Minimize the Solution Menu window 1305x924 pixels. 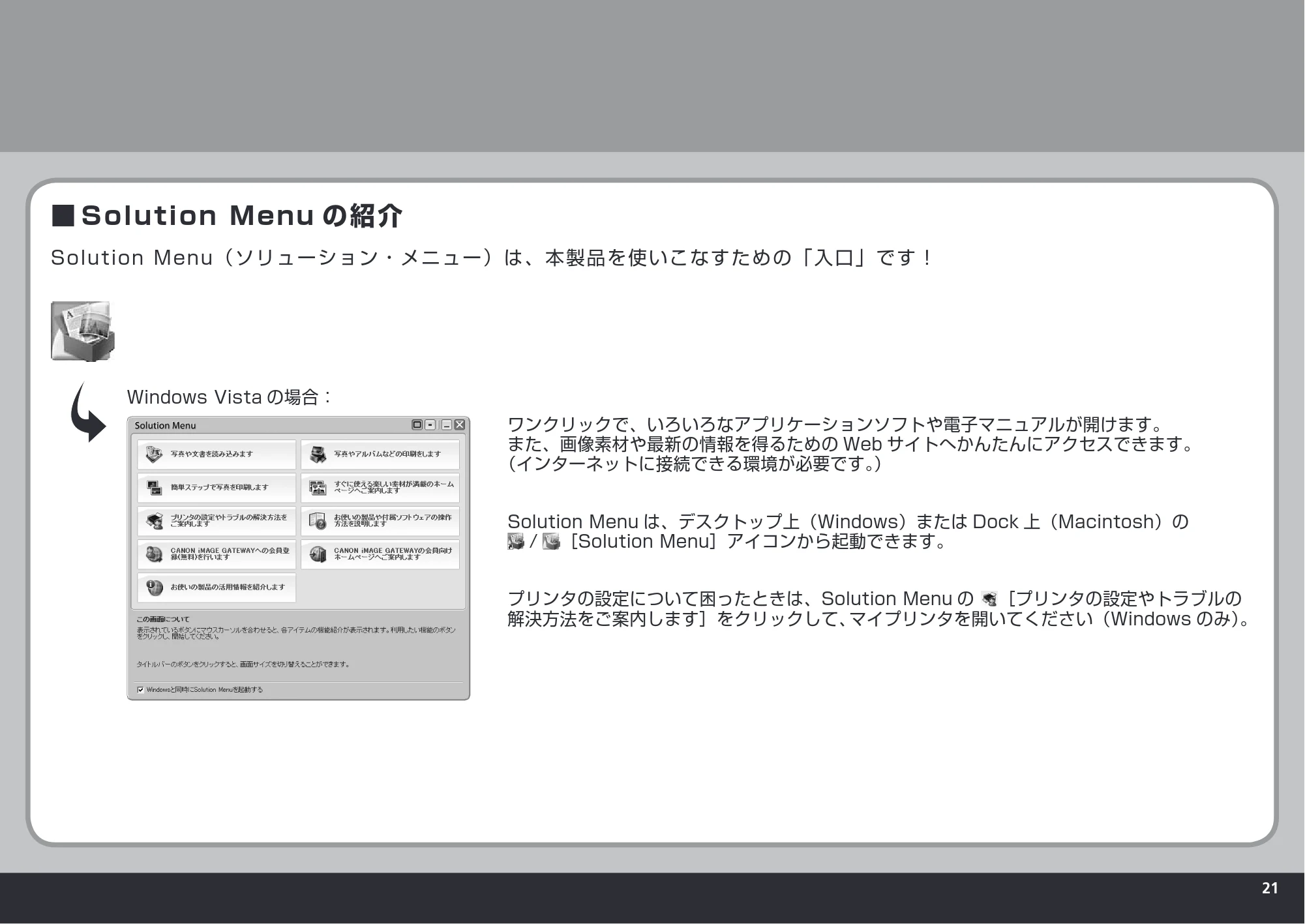tap(447, 425)
